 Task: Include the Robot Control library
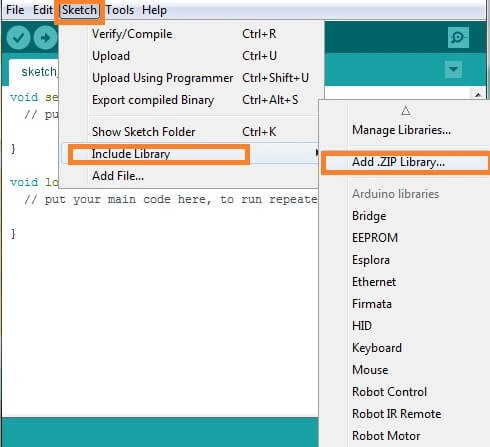point(390,392)
